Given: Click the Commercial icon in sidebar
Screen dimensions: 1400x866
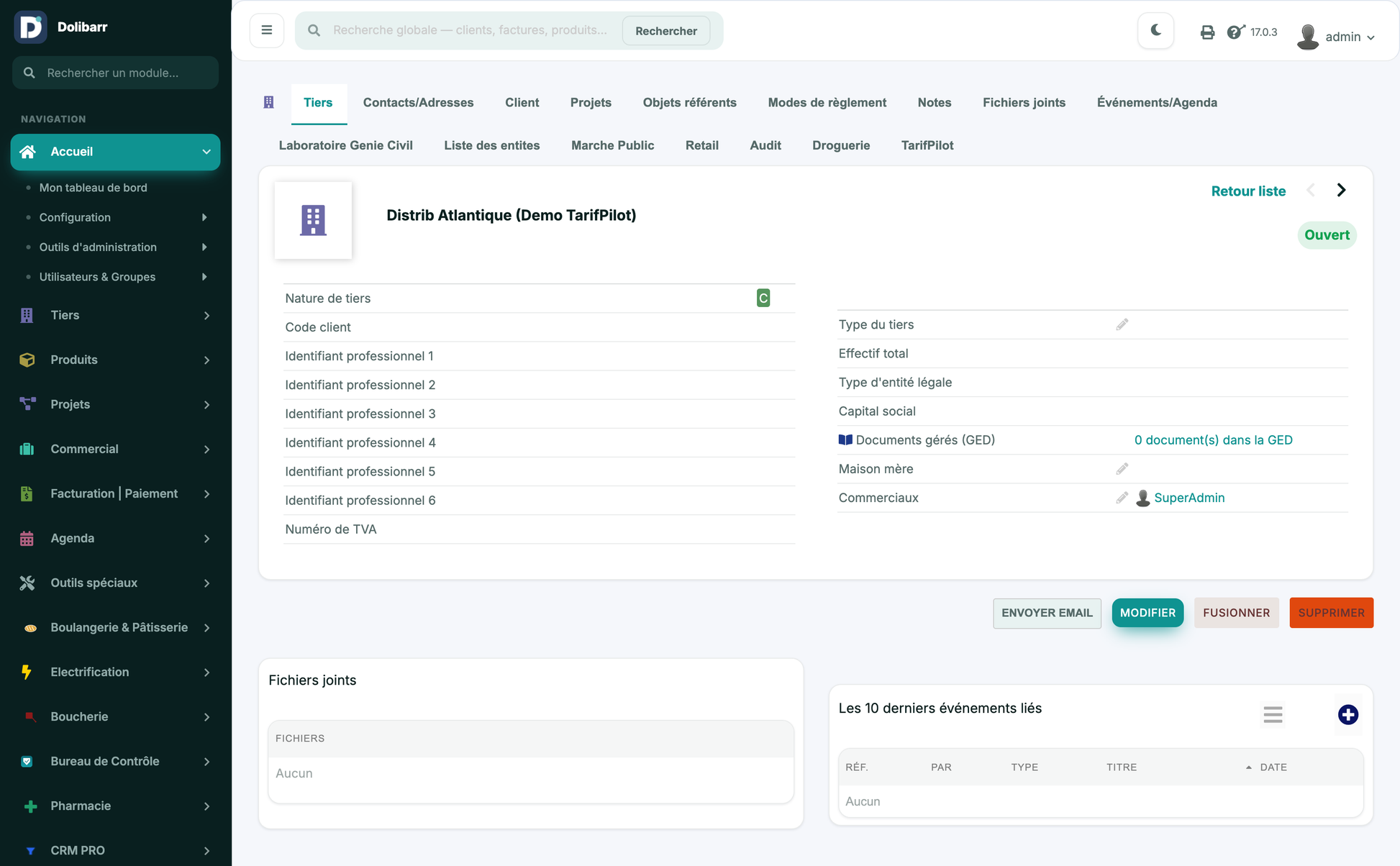Looking at the screenshot, I should click(x=27, y=449).
